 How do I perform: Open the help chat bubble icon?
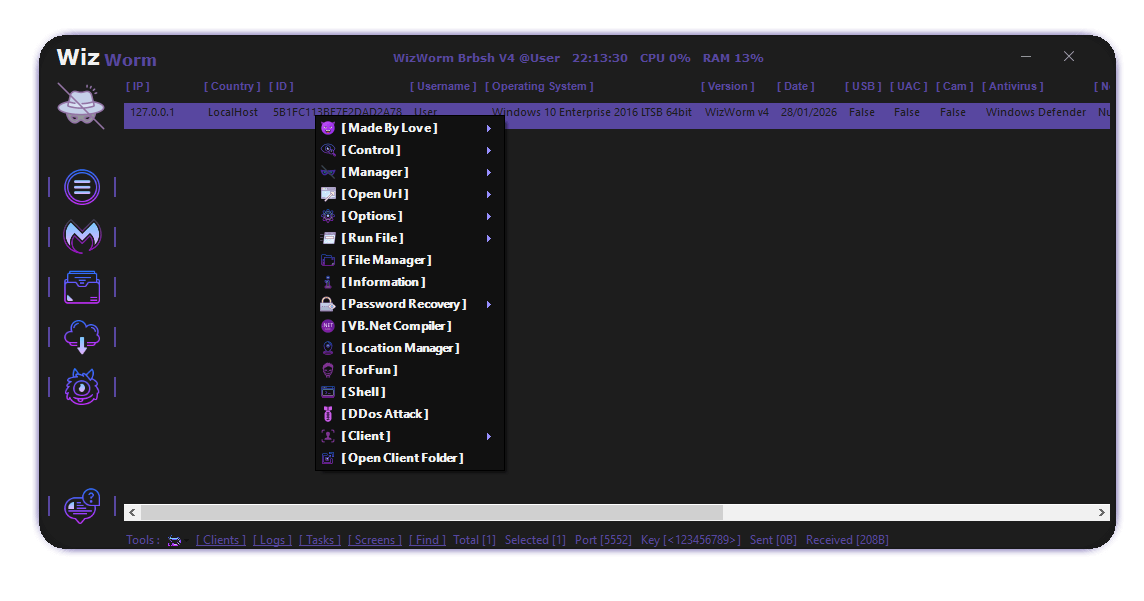click(x=82, y=506)
